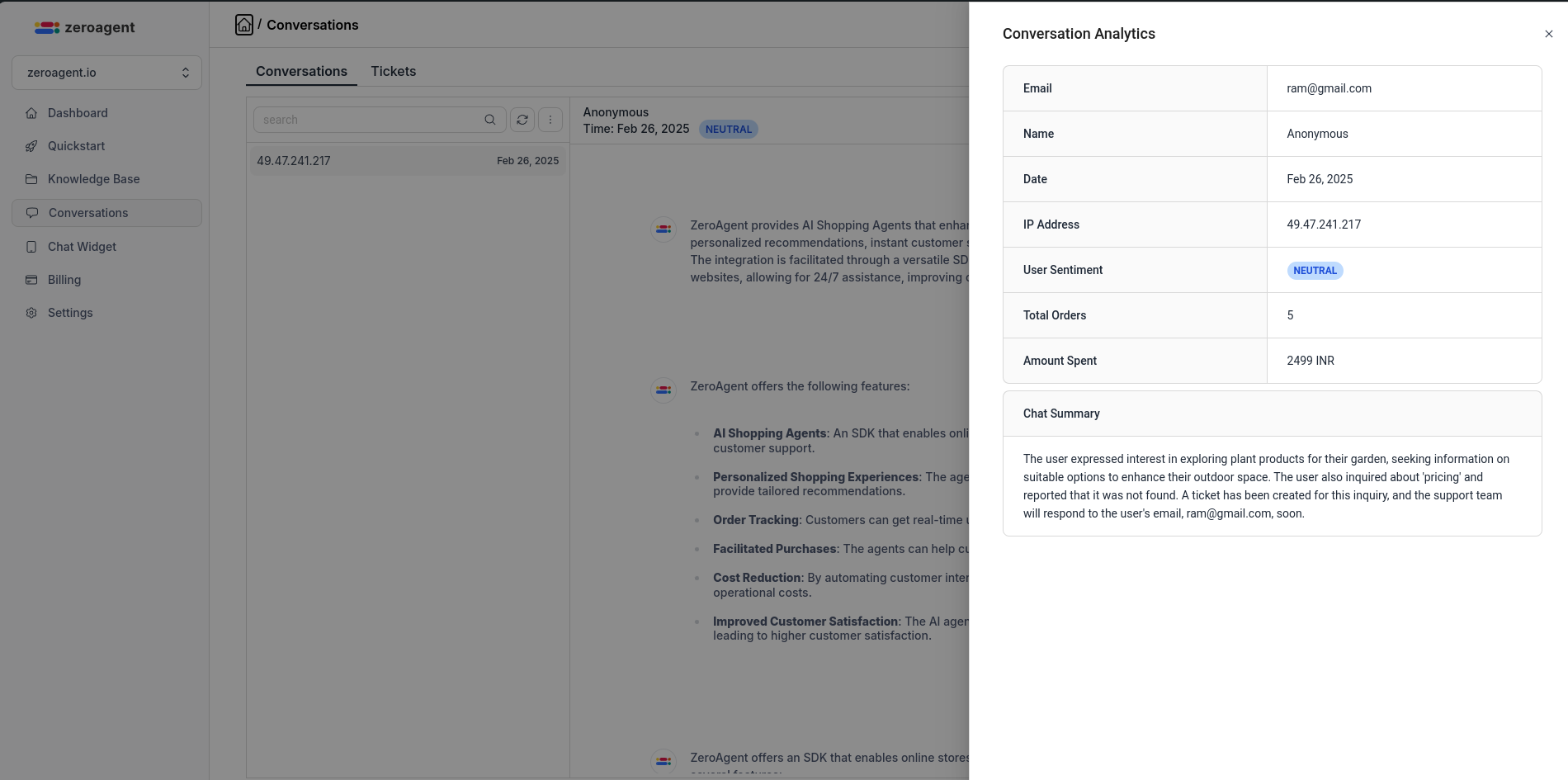Screen dimensions: 1568x780
Task: Click the Conversations breadcrumb
Action: (314, 25)
